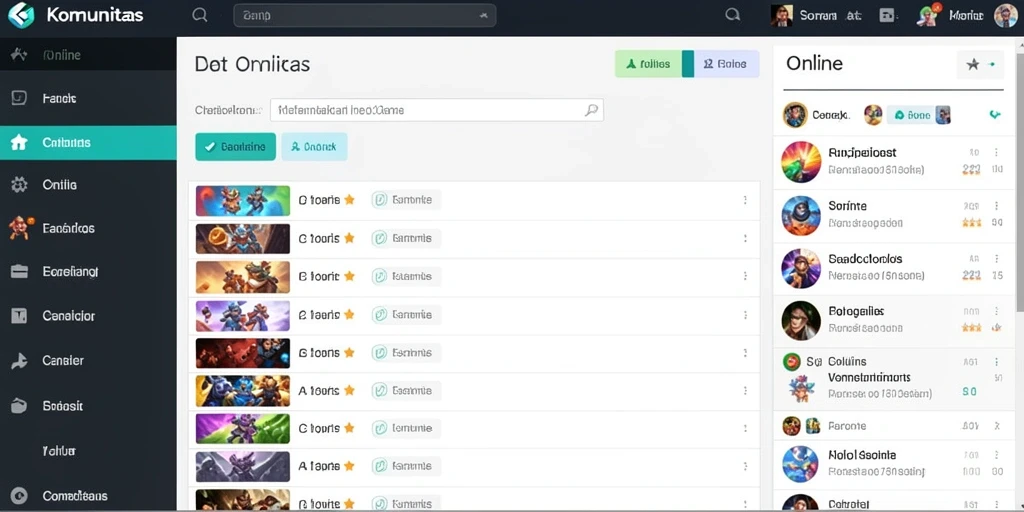Click the red-green flag icon beside Coluins

click(x=792, y=362)
